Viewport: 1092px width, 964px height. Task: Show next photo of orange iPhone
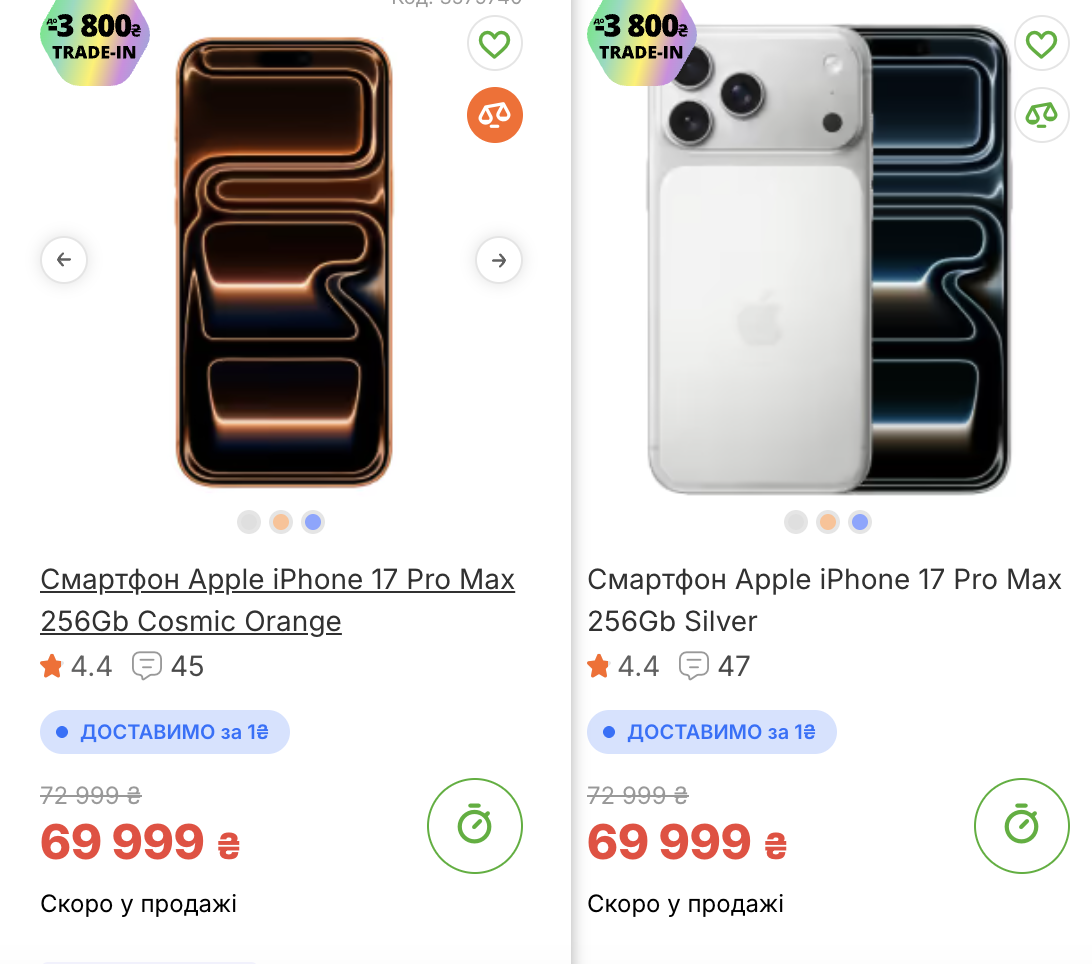[x=499, y=260]
